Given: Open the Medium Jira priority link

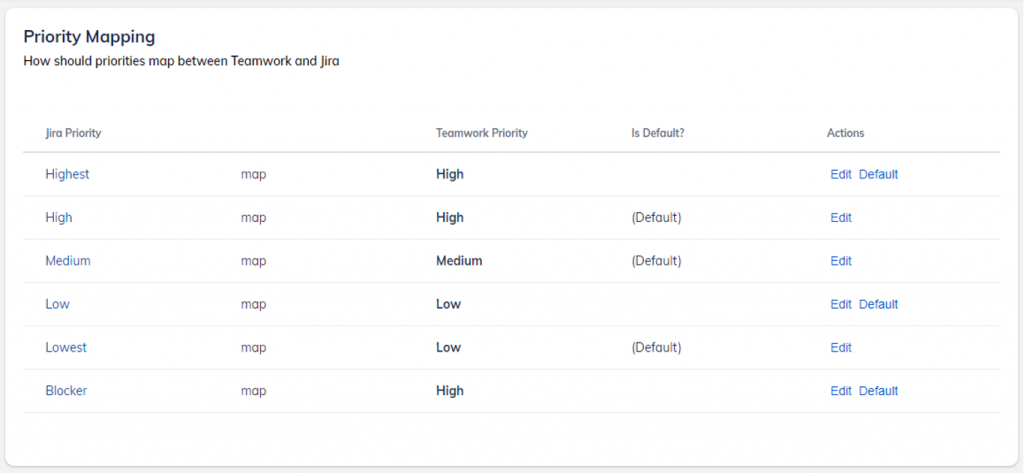Looking at the screenshot, I should coord(68,261).
